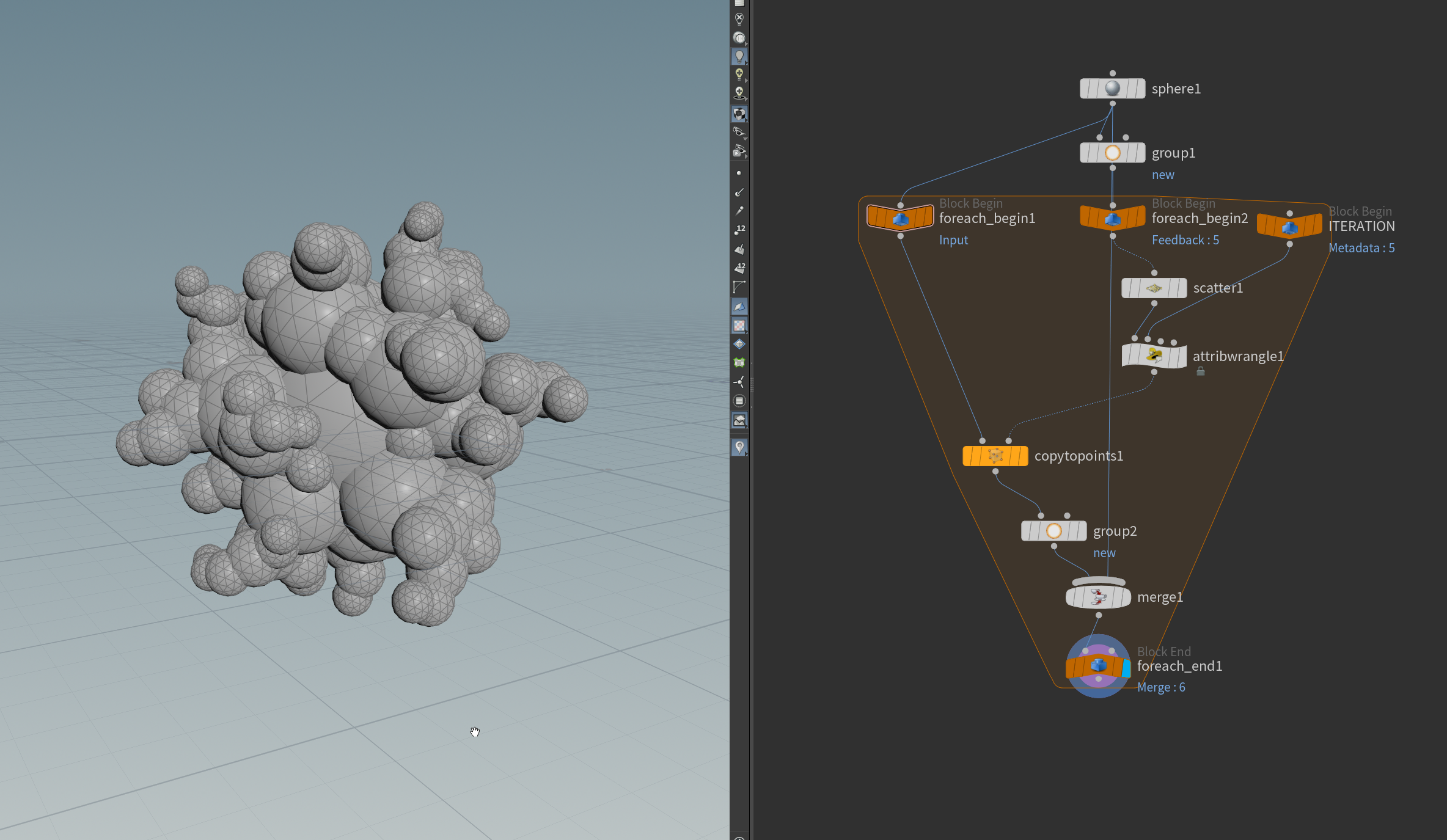Toggle the Tint Backfaces blue icon
The image size is (1447, 840).
point(739,307)
